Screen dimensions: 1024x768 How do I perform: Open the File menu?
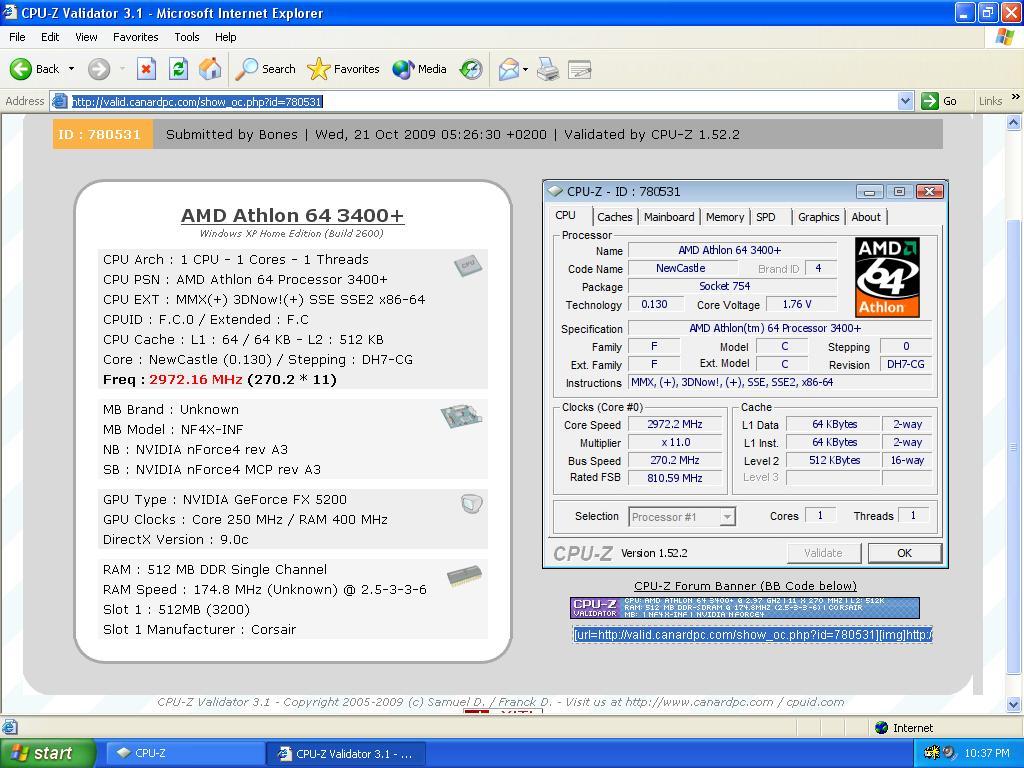coord(17,37)
